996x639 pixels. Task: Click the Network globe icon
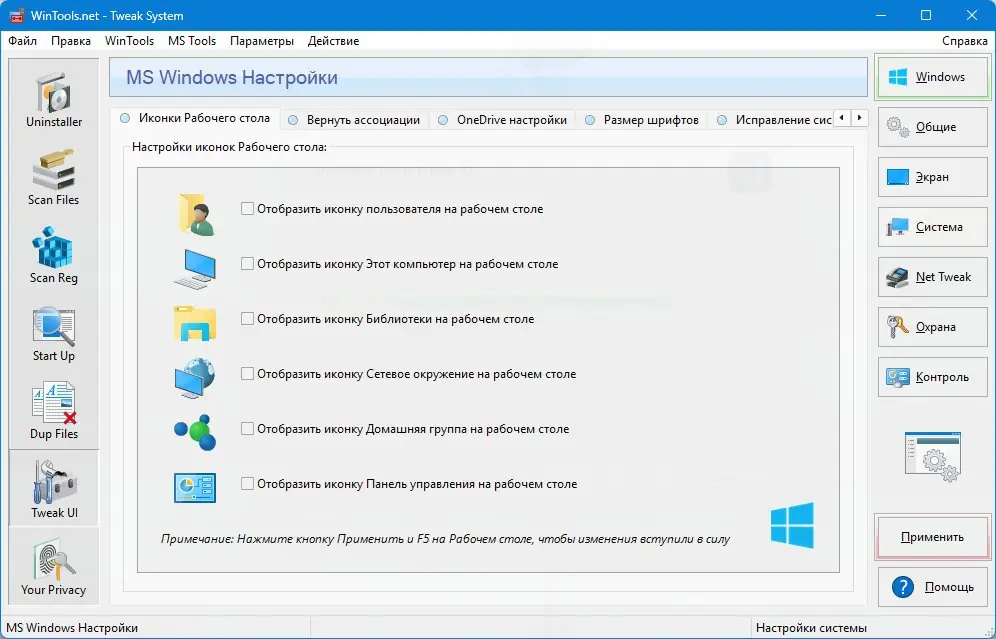tap(195, 378)
